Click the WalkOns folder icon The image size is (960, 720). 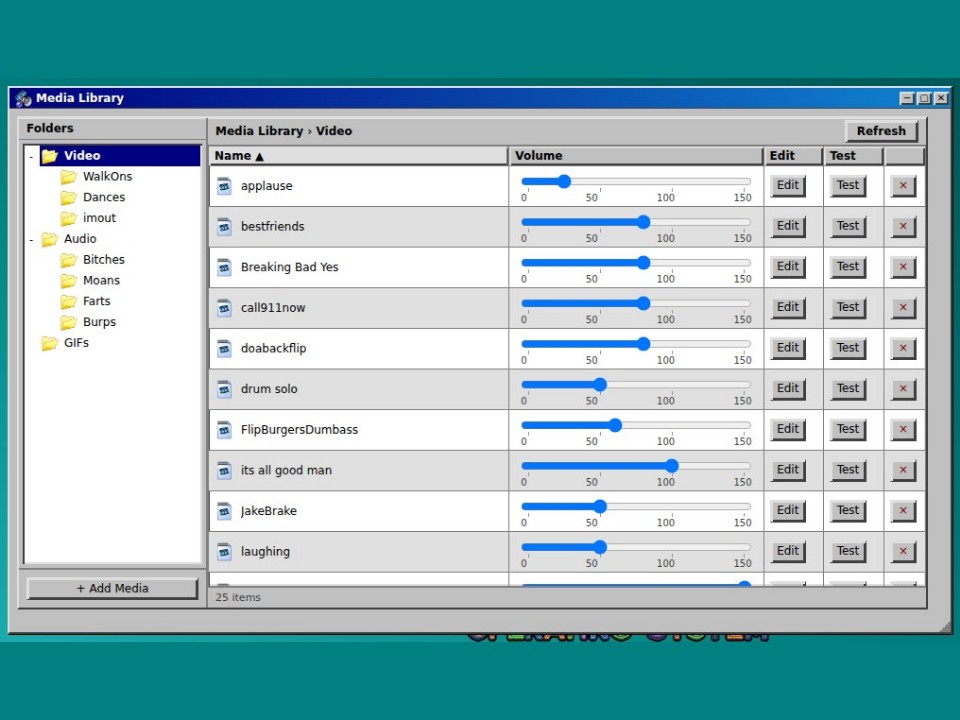coord(69,177)
